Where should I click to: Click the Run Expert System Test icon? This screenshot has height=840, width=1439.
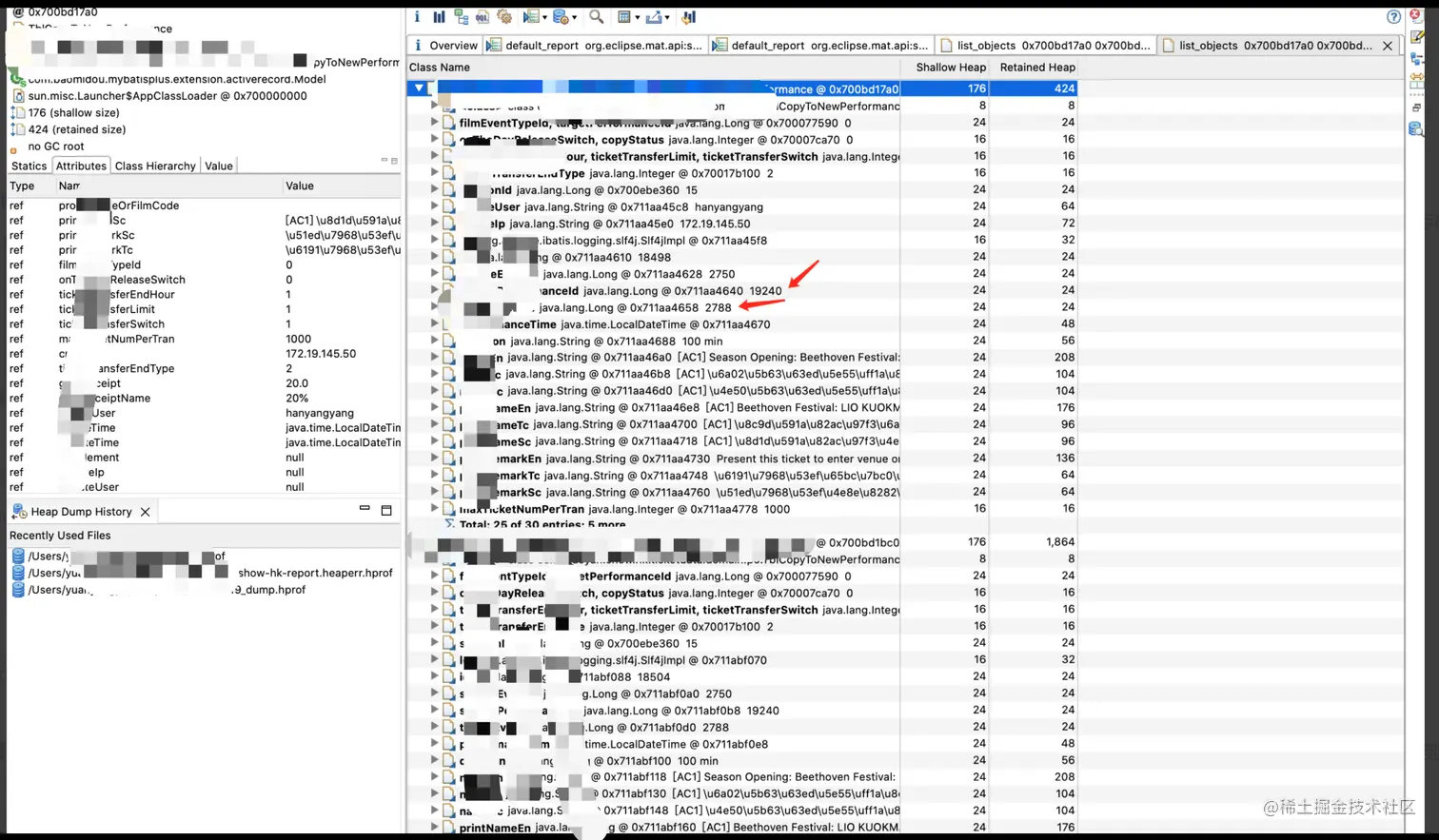coord(529,17)
